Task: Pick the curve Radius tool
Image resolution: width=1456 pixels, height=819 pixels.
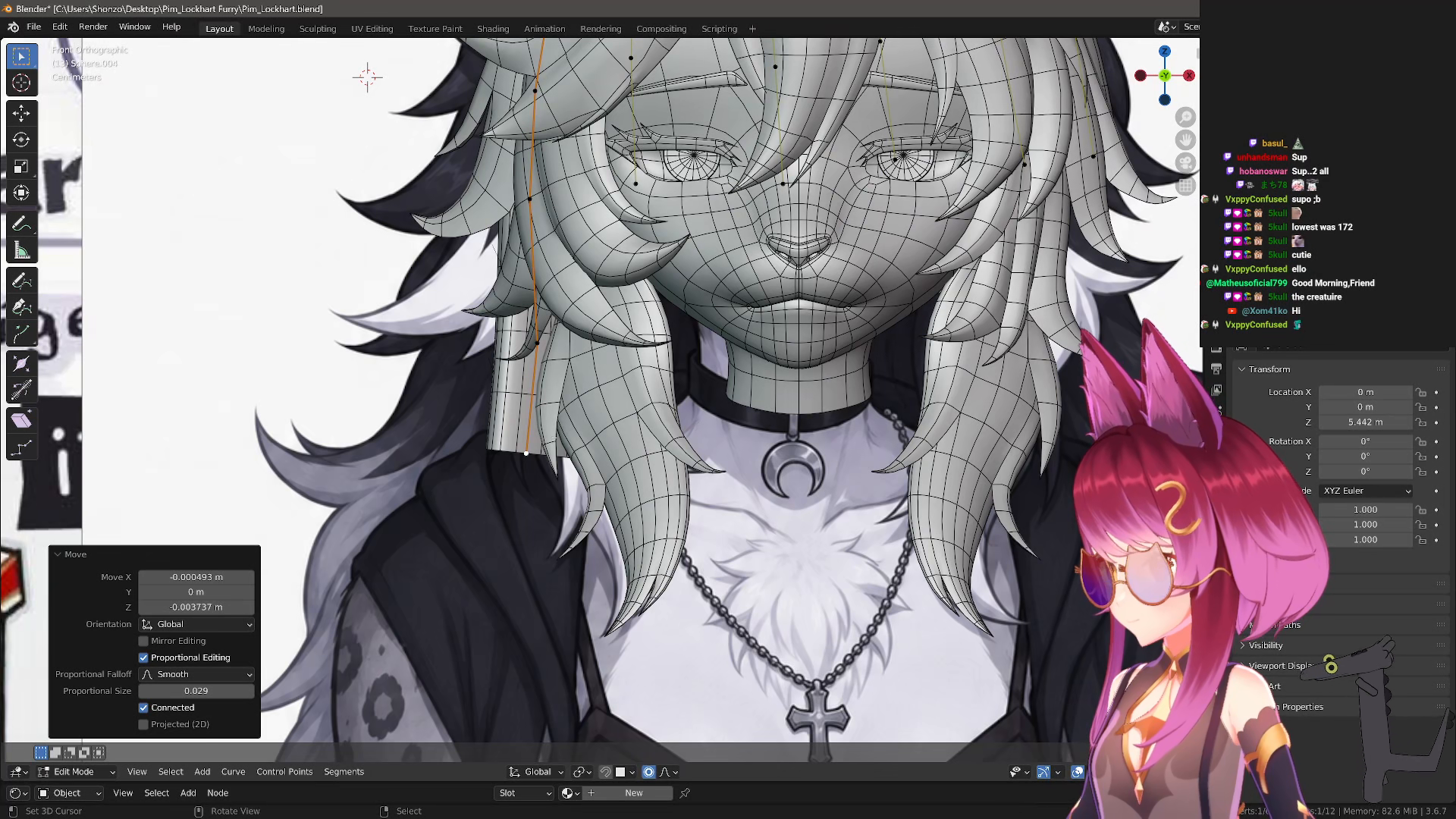Action: [x=21, y=364]
